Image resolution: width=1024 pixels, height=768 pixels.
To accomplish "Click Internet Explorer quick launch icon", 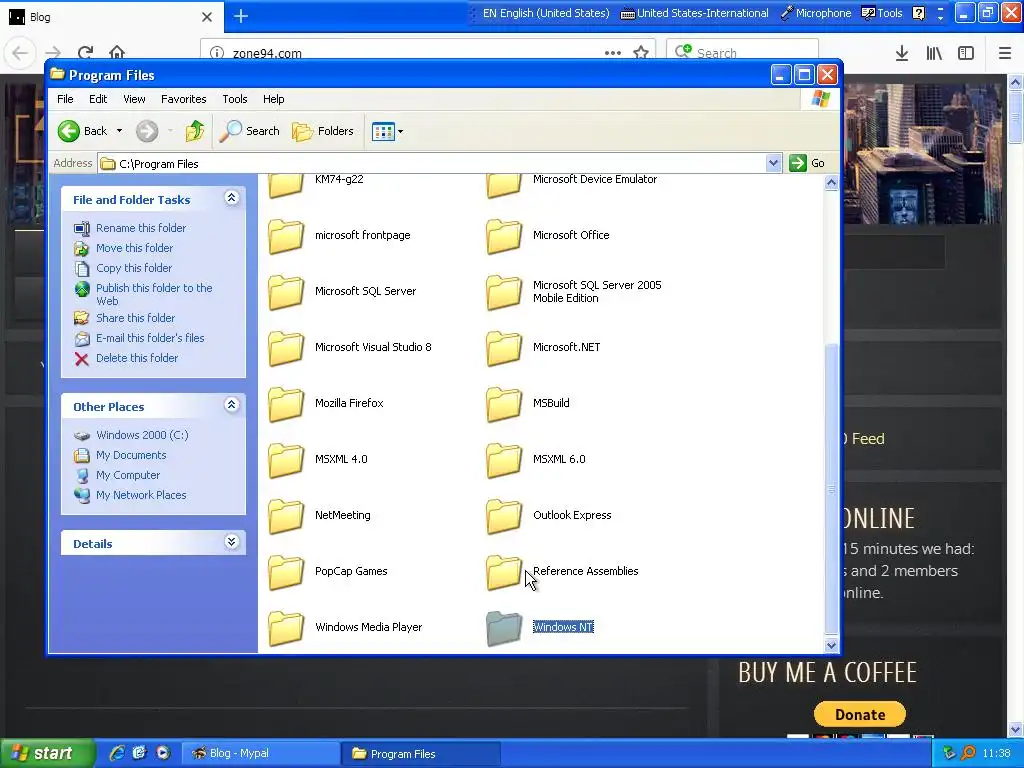I will (117, 753).
